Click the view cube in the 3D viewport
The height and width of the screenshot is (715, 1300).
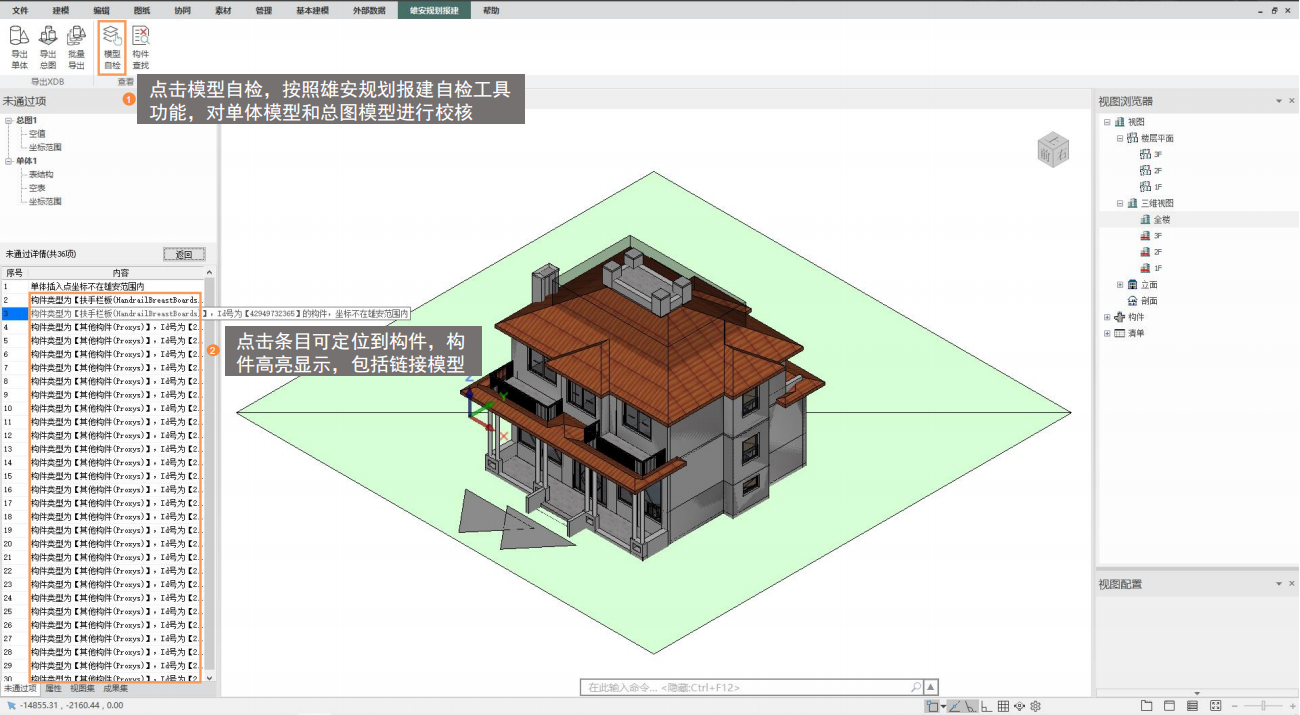[x=1053, y=150]
